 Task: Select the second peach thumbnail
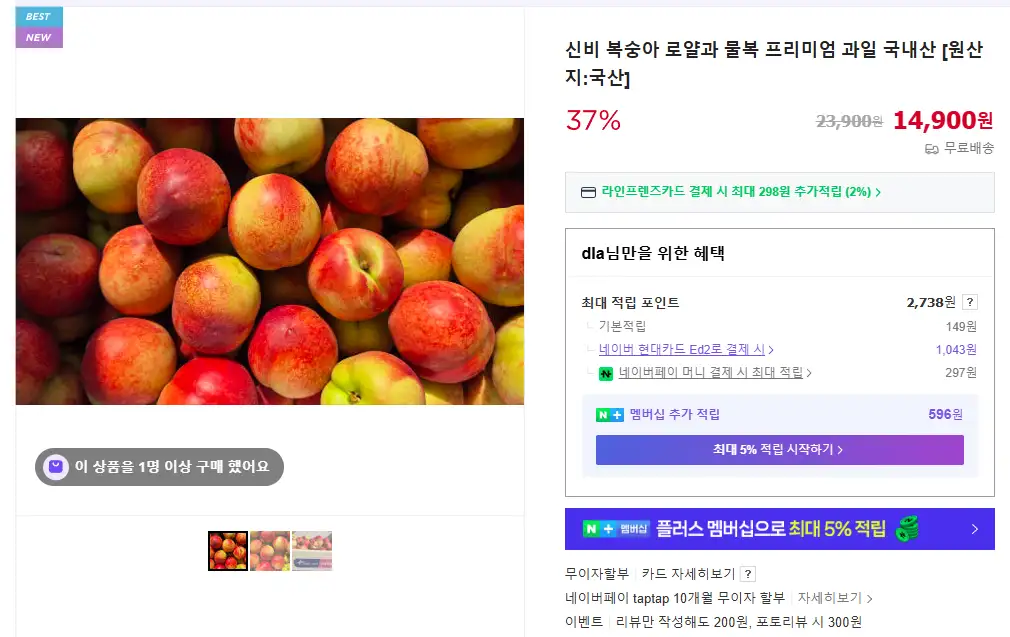[x=270, y=551]
